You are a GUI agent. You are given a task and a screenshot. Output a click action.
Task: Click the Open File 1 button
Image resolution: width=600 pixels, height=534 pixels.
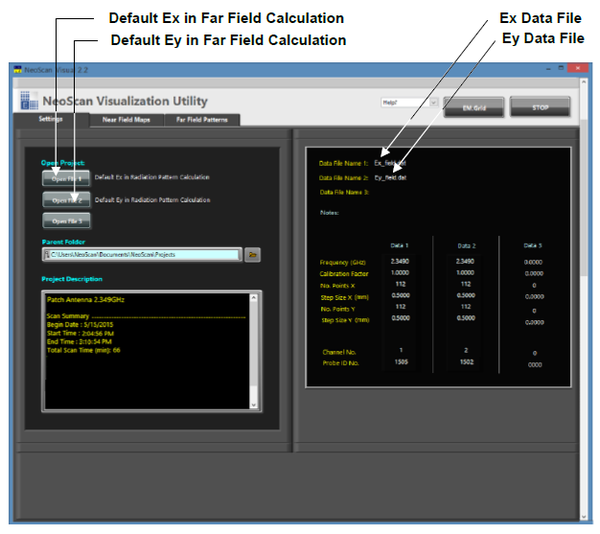[x=66, y=179]
